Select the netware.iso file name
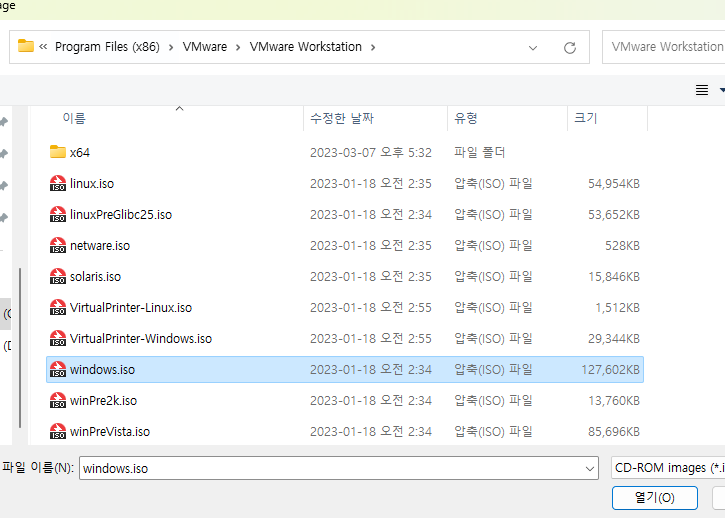Image resolution: width=725 pixels, height=518 pixels. (x=100, y=246)
